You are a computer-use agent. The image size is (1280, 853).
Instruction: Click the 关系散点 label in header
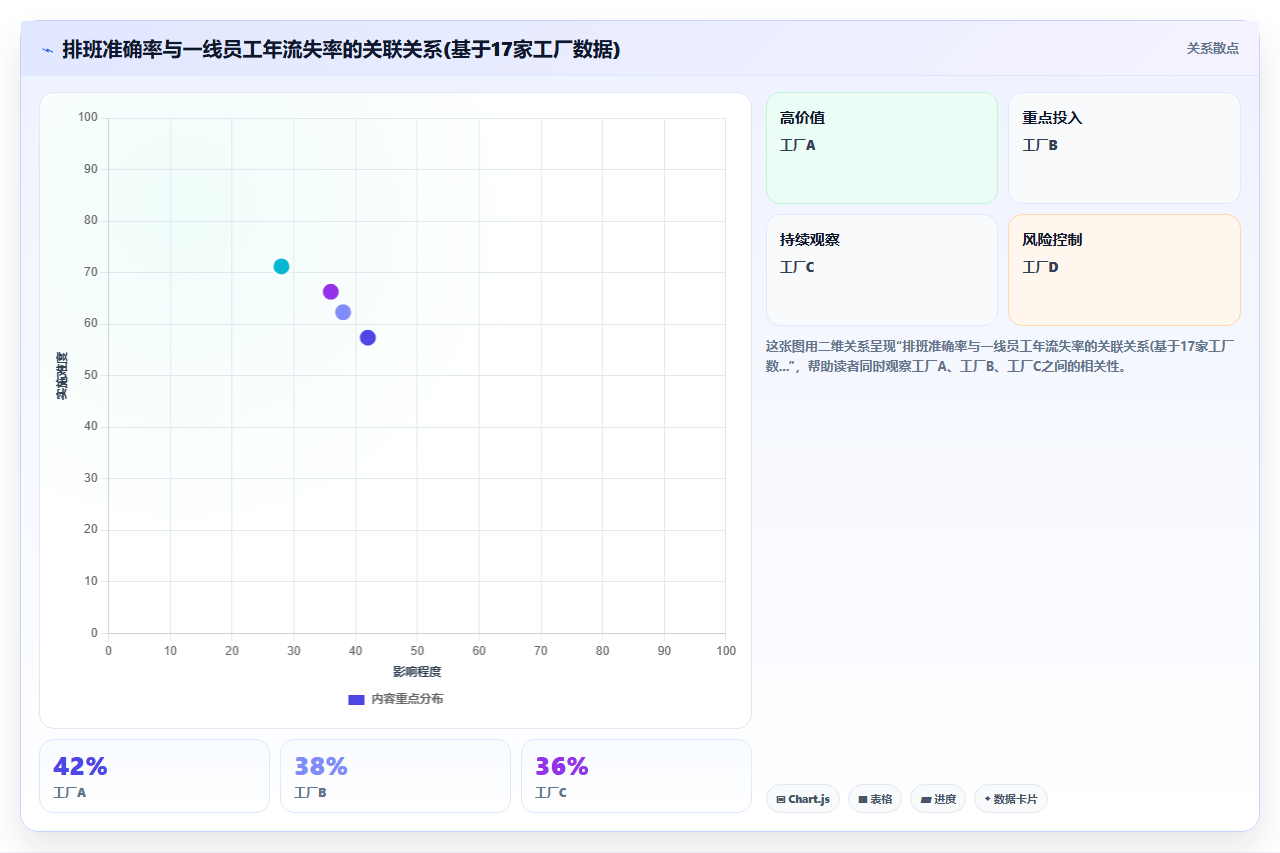1213,48
